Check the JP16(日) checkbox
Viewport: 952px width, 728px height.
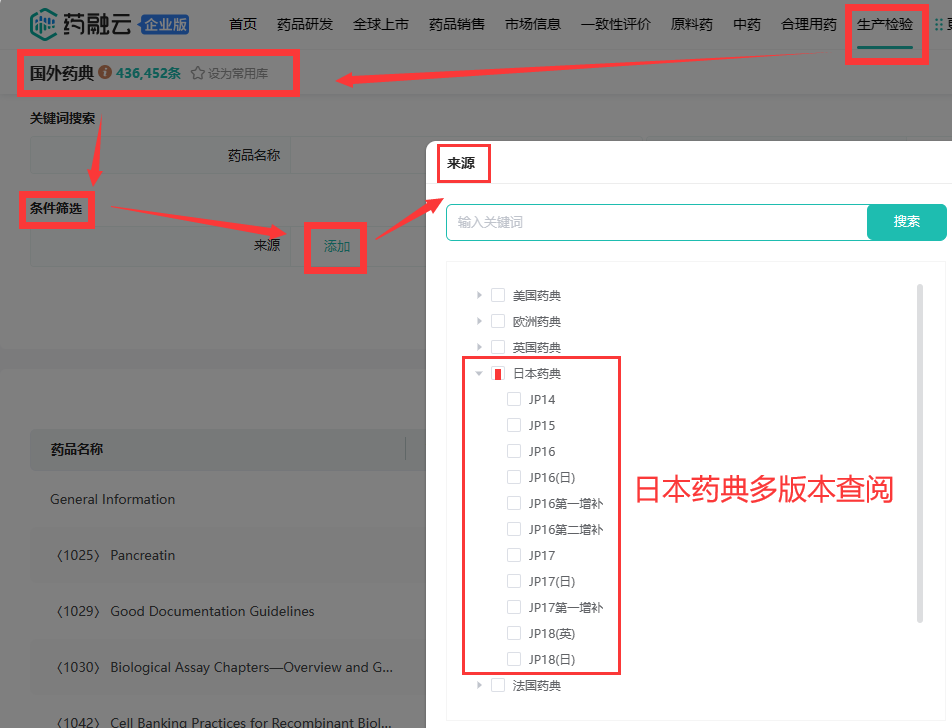pos(514,477)
